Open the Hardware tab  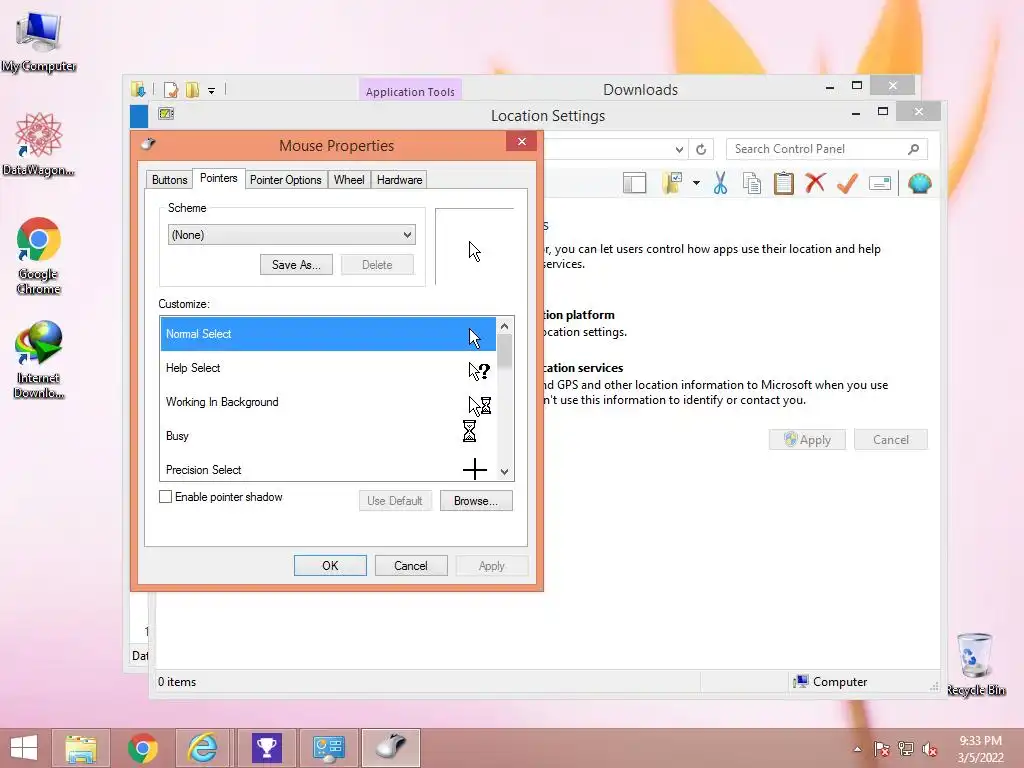pos(399,180)
